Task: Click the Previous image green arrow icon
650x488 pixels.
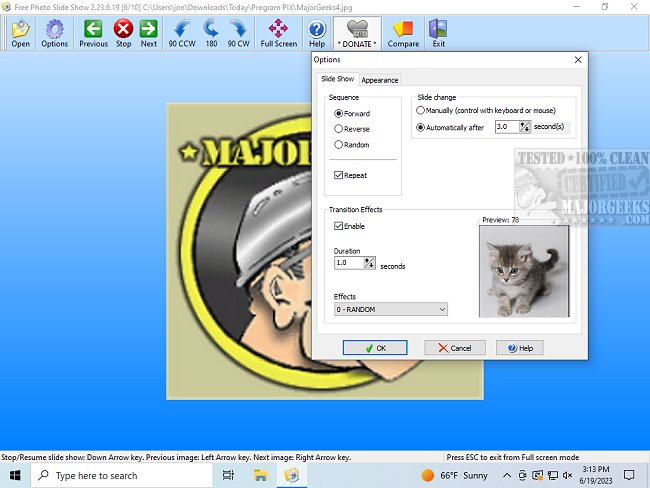Action: click(x=93, y=29)
